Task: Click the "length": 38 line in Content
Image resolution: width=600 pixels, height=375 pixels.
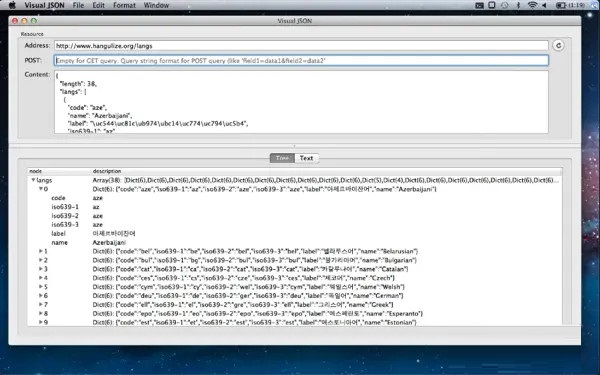Action: click(78, 84)
